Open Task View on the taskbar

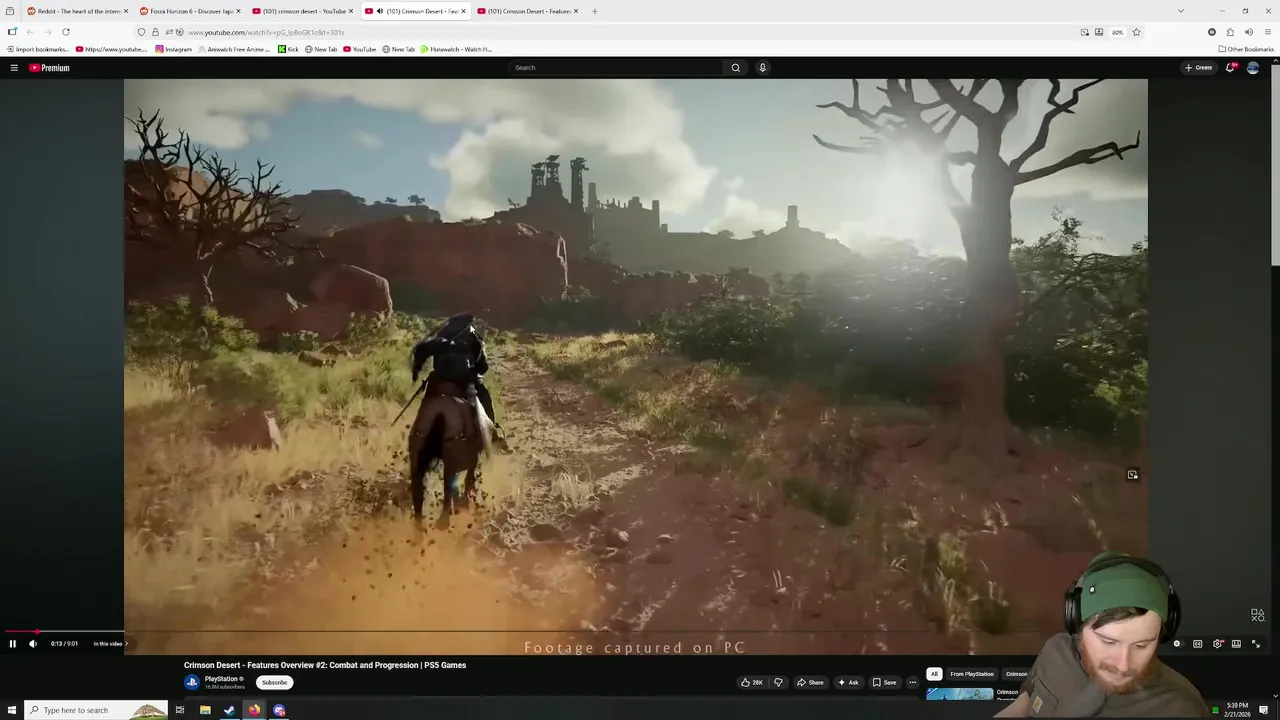pos(180,710)
